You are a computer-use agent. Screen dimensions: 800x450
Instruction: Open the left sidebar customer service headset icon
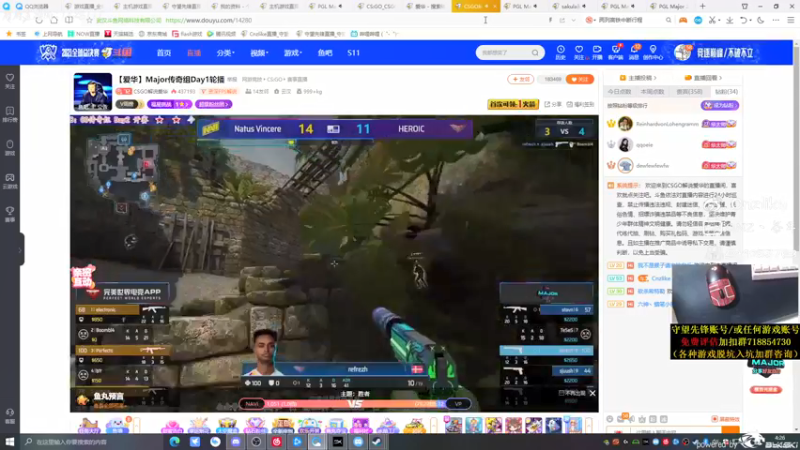10,415
